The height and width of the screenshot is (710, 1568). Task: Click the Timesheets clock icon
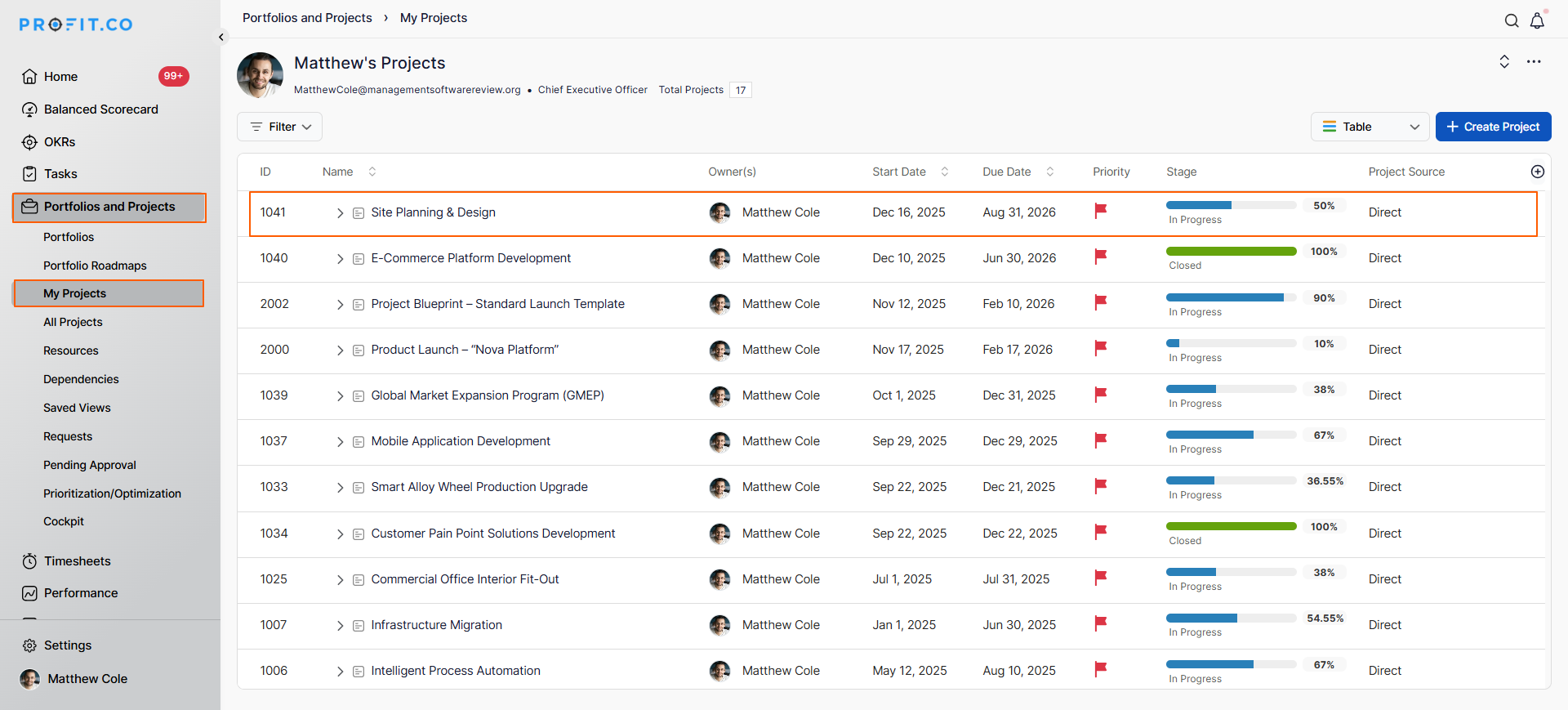pos(30,561)
